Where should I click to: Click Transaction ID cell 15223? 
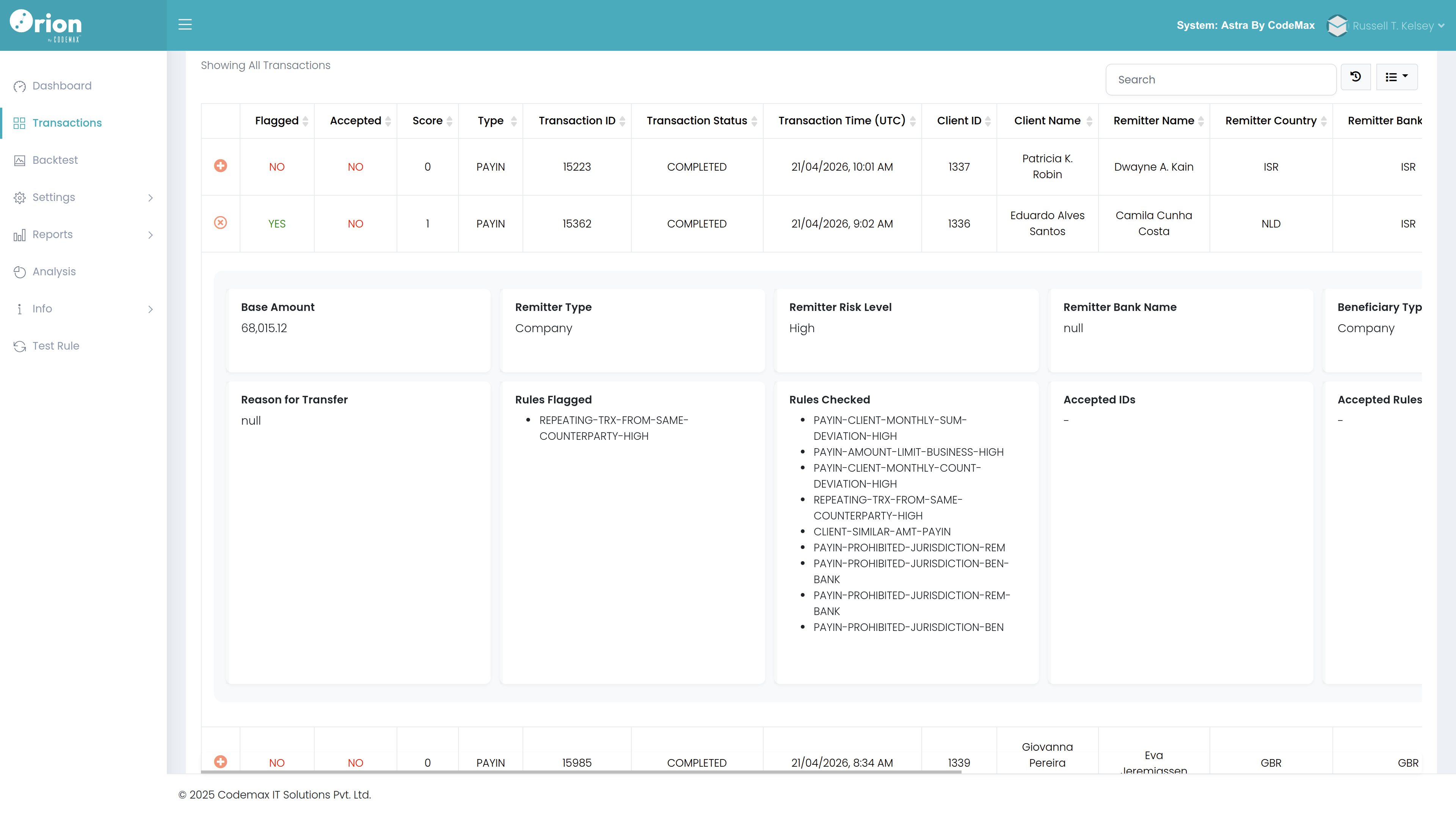point(576,167)
